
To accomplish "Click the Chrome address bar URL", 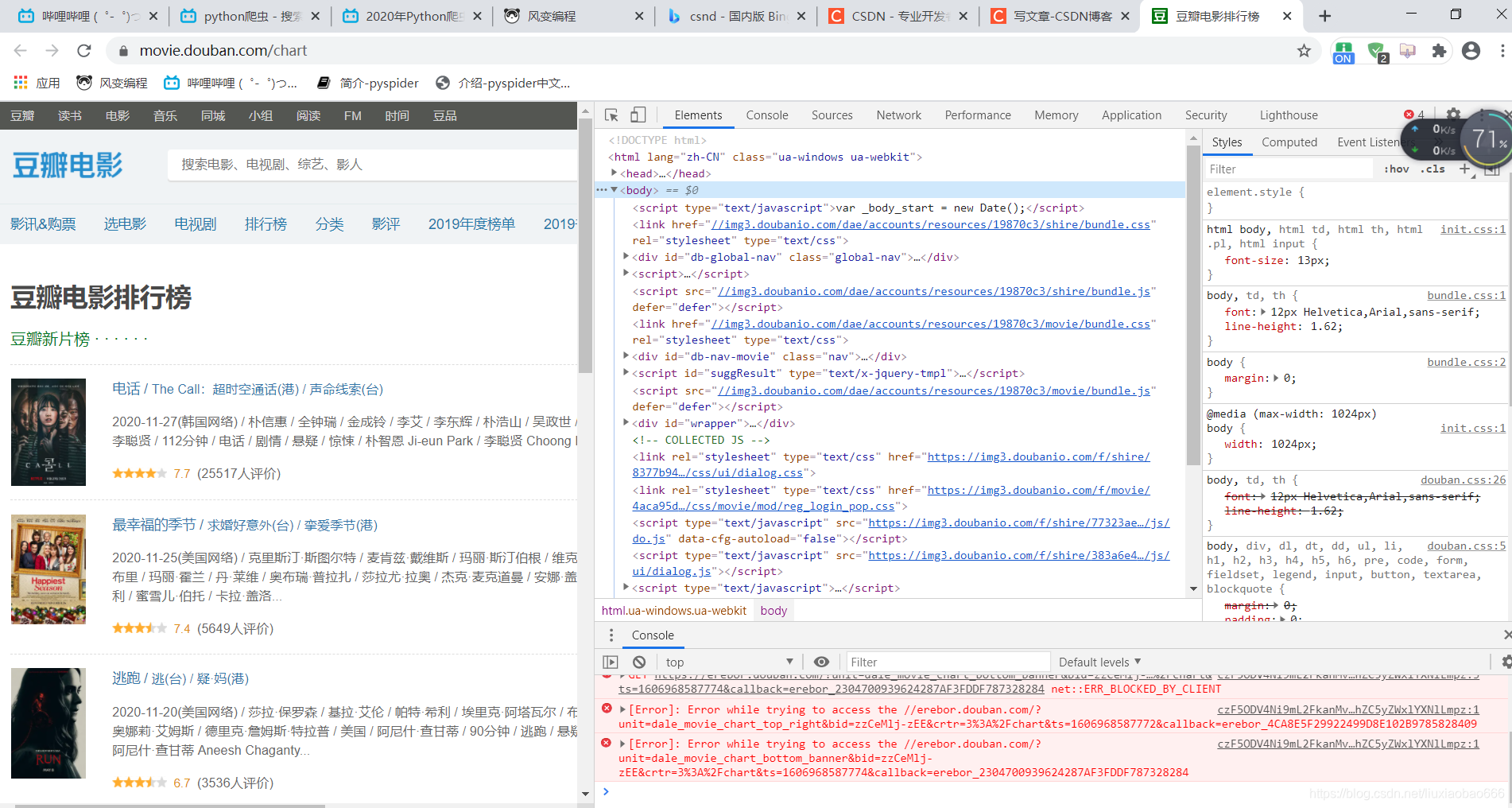I will click(x=223, y=51).
